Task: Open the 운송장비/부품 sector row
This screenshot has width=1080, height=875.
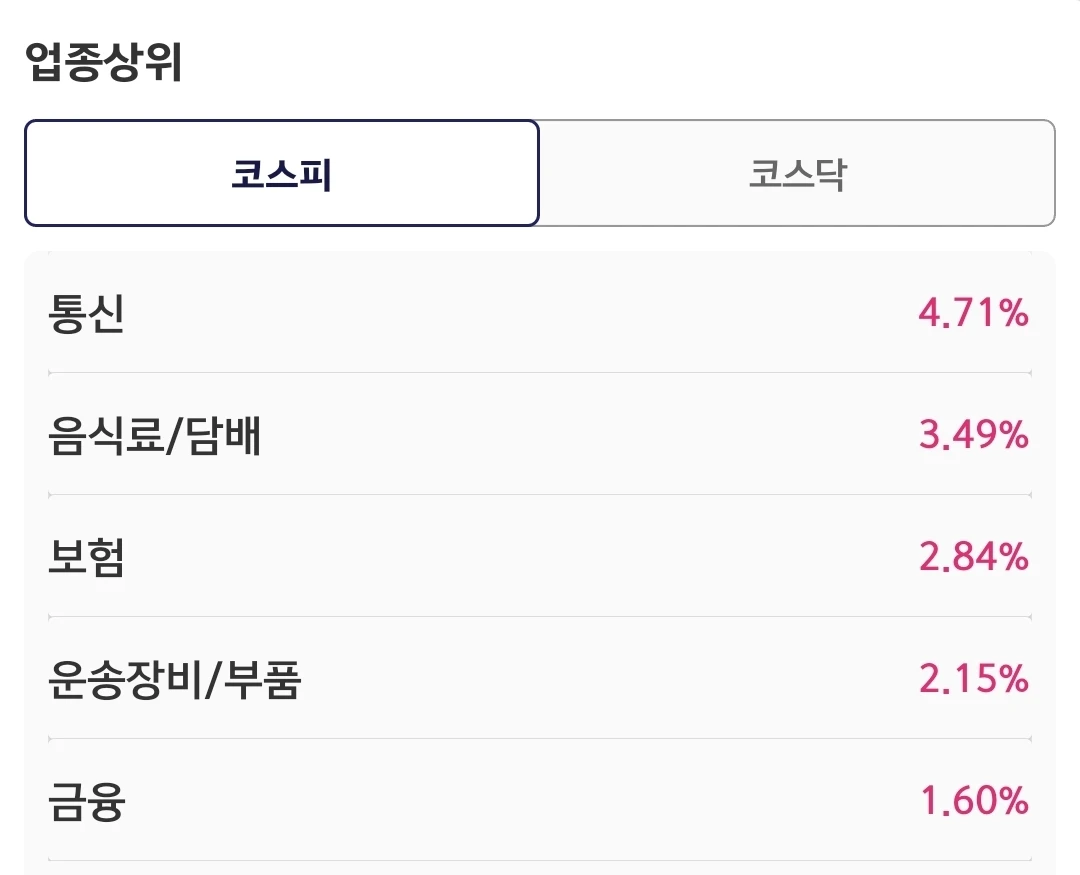Action: [540, 678]
